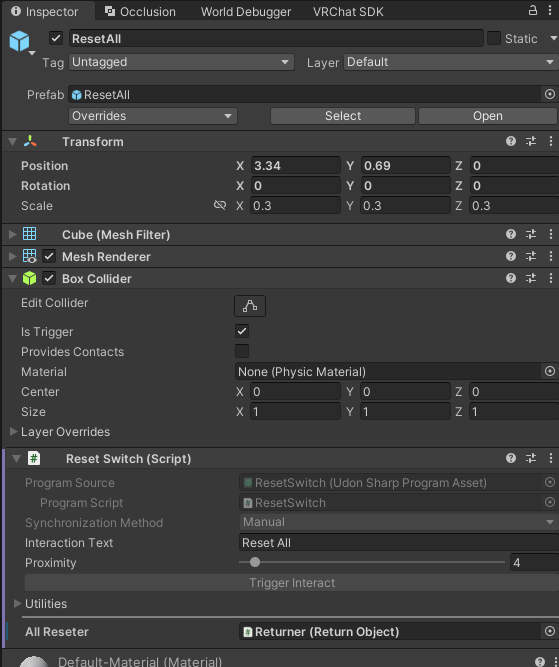The height and width of the screenshot is (667, 559).
Task: Open Reset Switch context menu
Action: click(550, 458)
